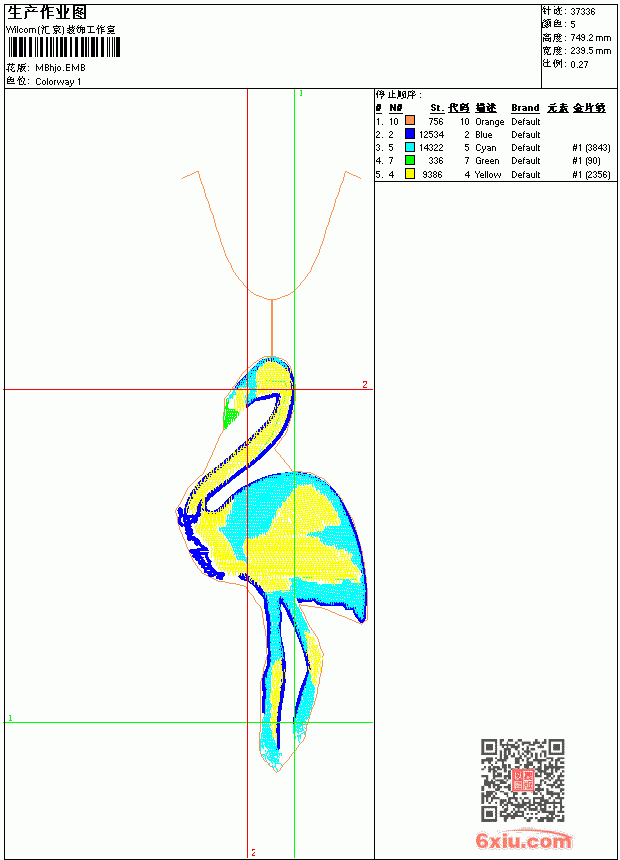Click the green marker label 1 at left
This screenshot has height=860, width=620.
coord(10,717)
